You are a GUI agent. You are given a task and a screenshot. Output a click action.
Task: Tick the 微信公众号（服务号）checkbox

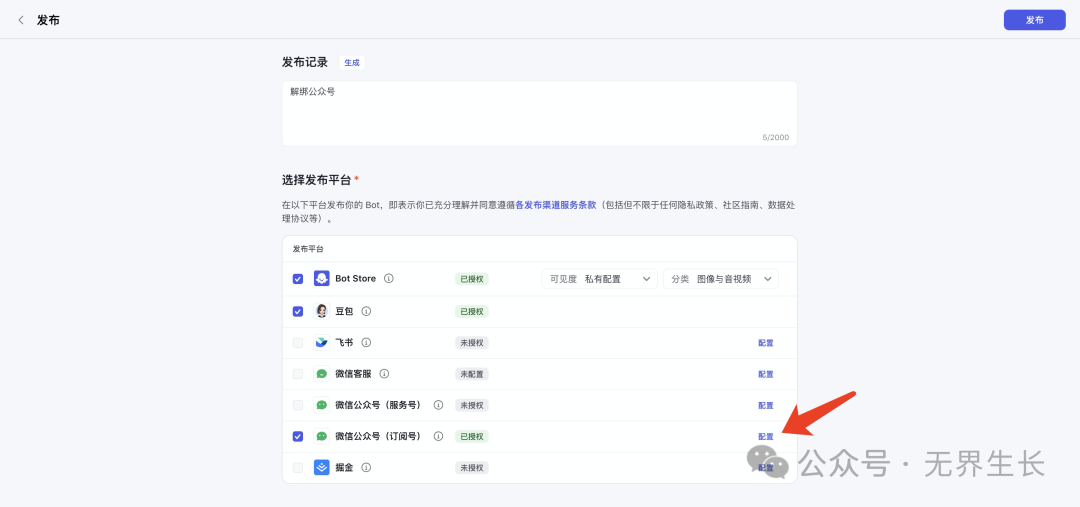(x=298, y=405)
